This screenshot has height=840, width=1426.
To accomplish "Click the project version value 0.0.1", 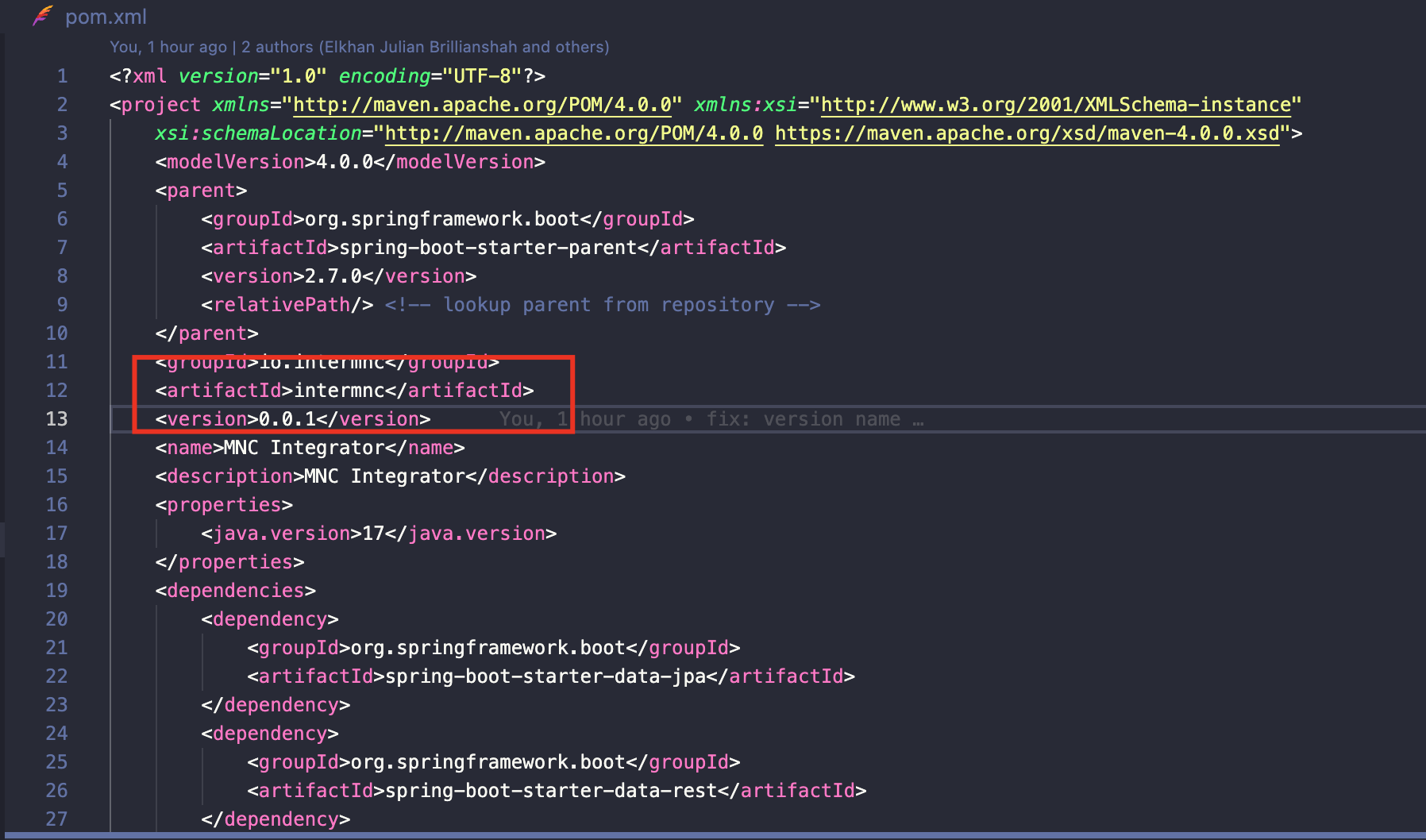I will pos(287,419).
